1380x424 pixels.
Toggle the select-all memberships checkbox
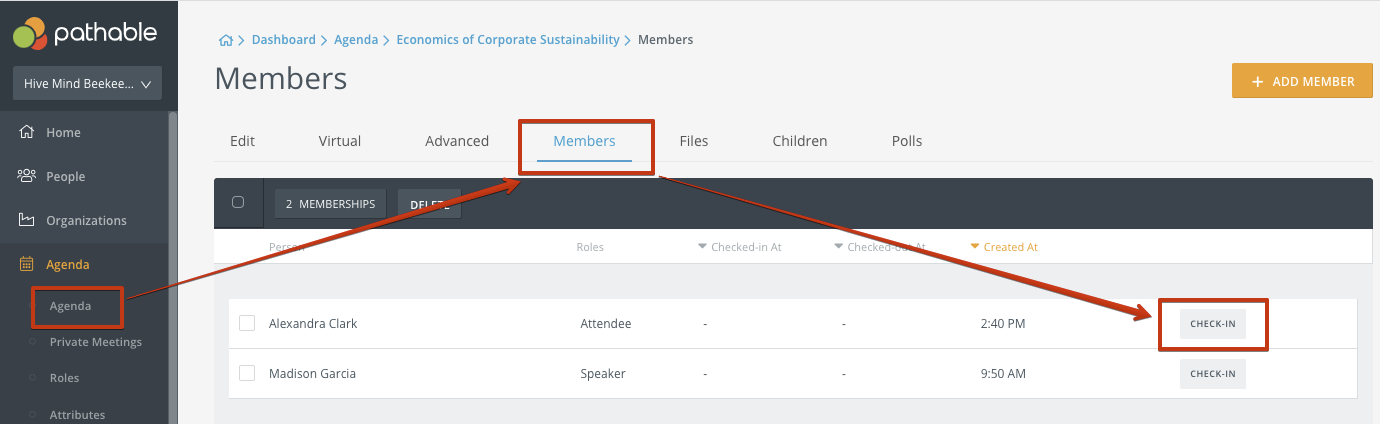click(238, 202)
